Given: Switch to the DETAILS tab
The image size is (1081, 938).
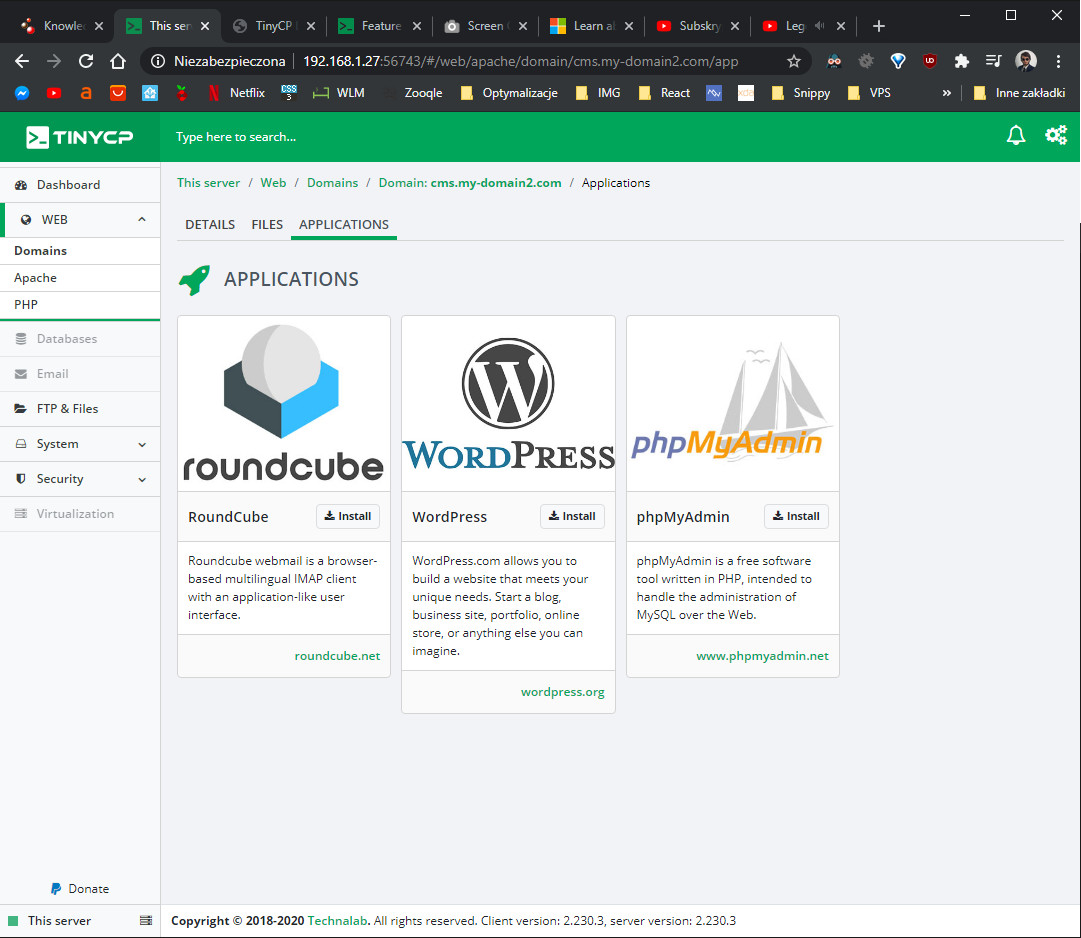Looking at the screenshot, I should pyautogui.click(x=210, y=225).
